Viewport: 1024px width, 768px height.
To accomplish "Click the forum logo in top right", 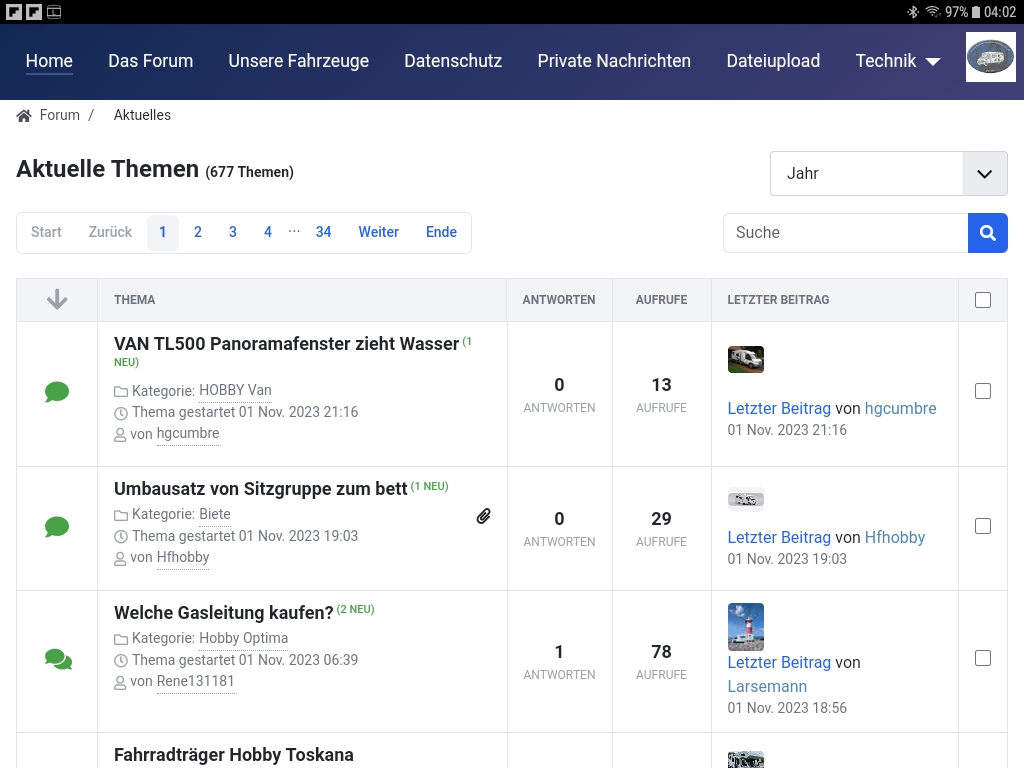I will pyautogui.click(x=990, y=57).
